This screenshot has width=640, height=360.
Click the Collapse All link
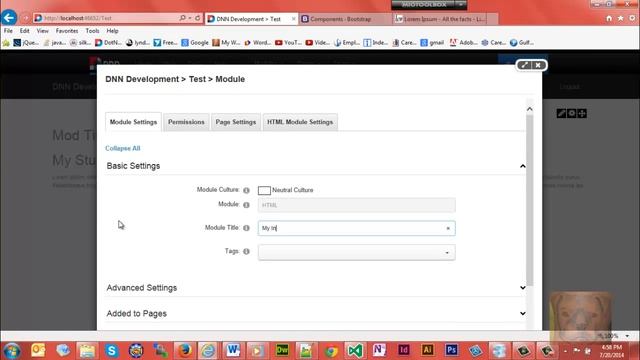coord(122,148)
